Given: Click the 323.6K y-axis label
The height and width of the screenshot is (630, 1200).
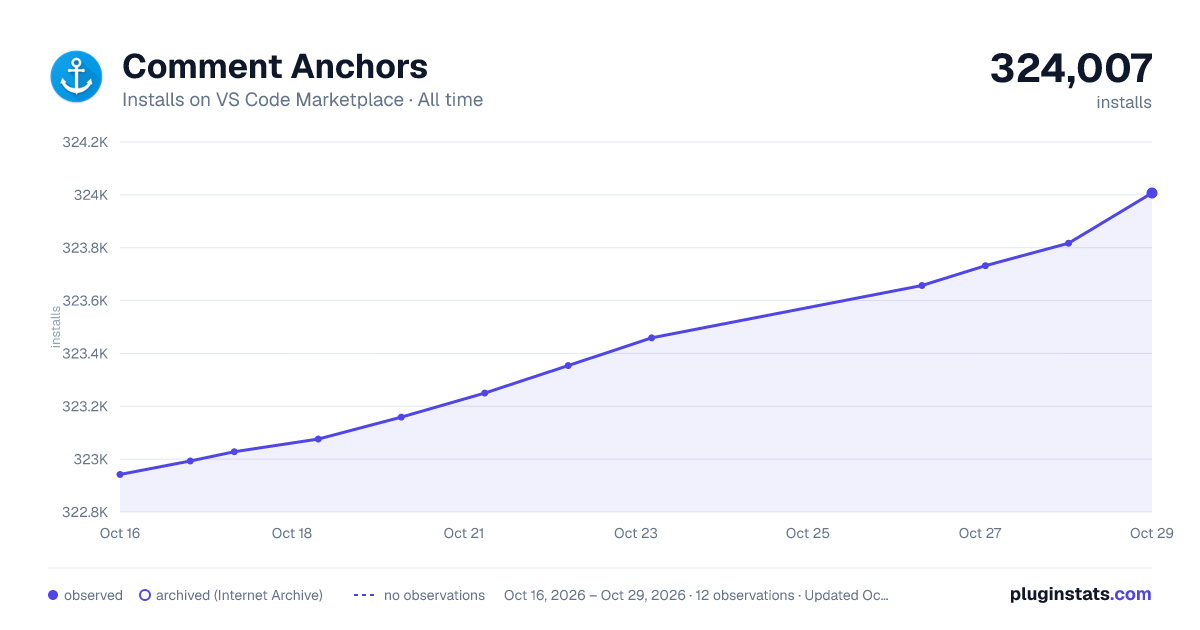Looking at the screenshot, I should tap(85, 301).
